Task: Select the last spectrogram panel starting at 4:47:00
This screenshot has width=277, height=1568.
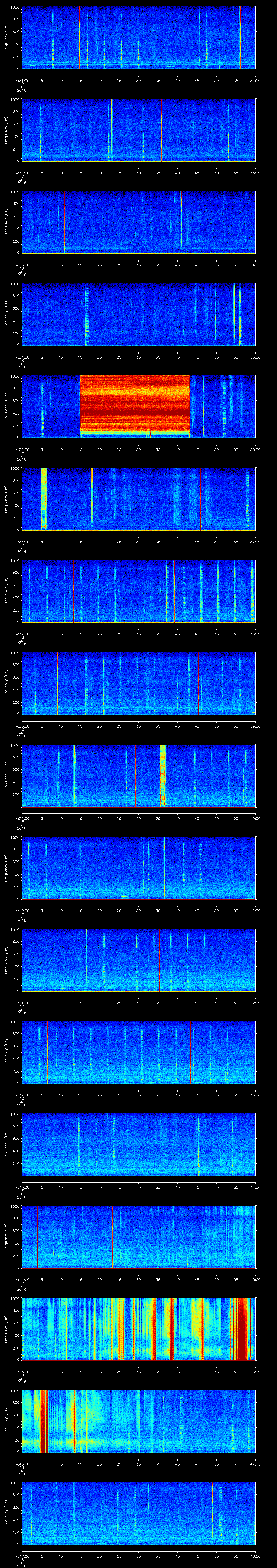Action: (x=139, y=1513)
